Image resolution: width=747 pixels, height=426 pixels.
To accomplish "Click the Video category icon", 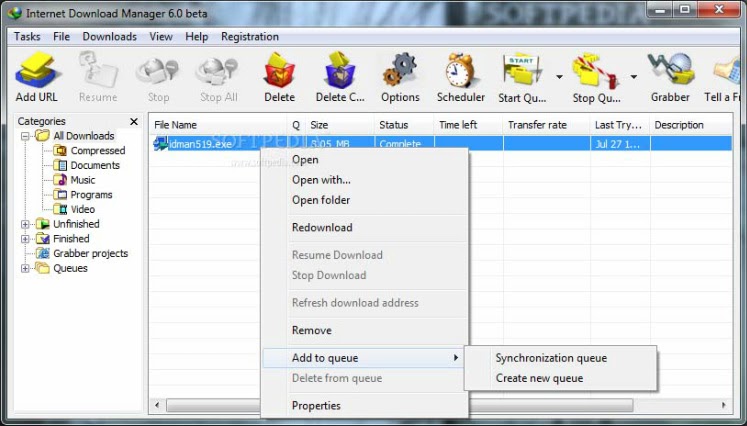I will pyautogui.click(x=60, y=209).
